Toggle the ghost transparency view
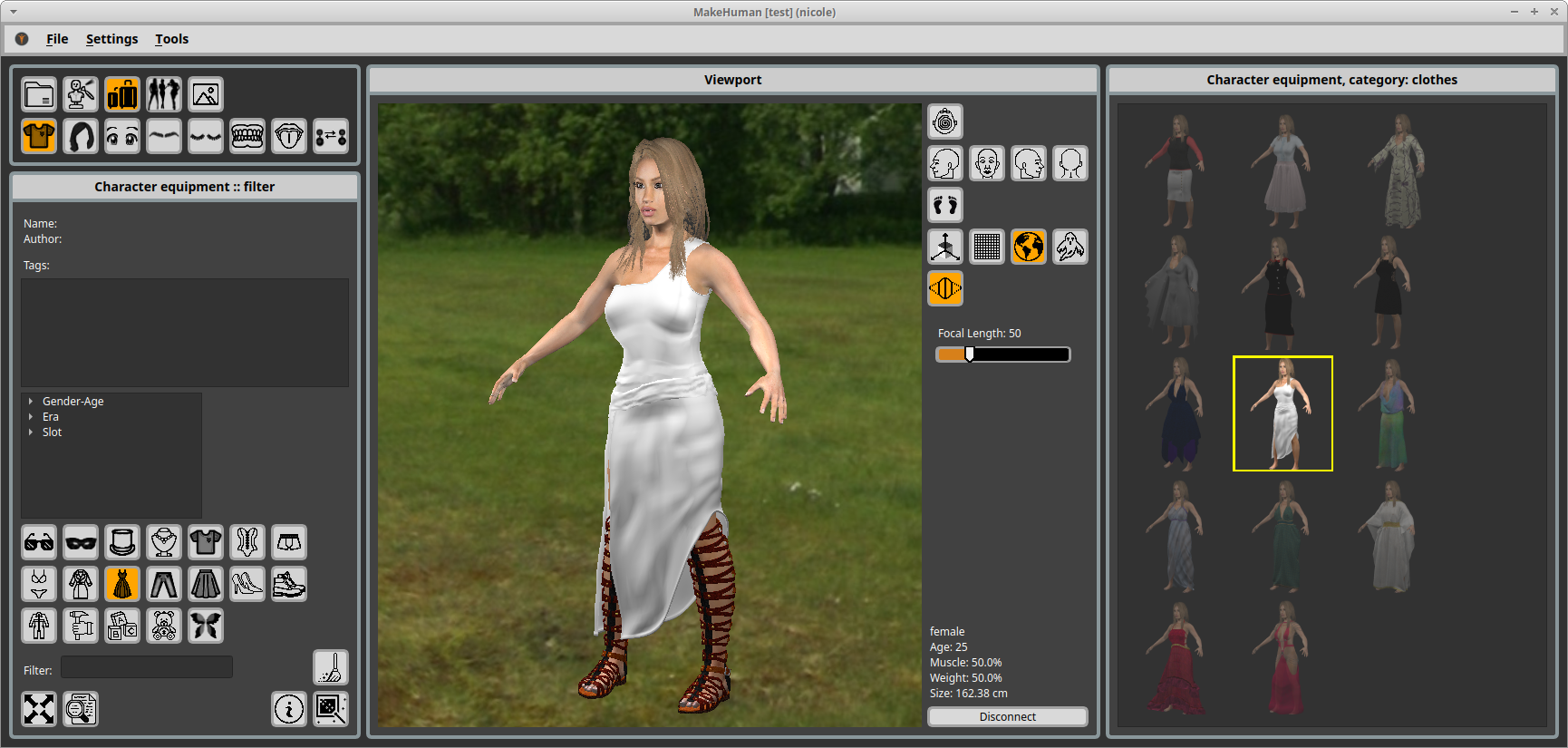This screenshot has width=1568, height=748. click(1070, 247)
